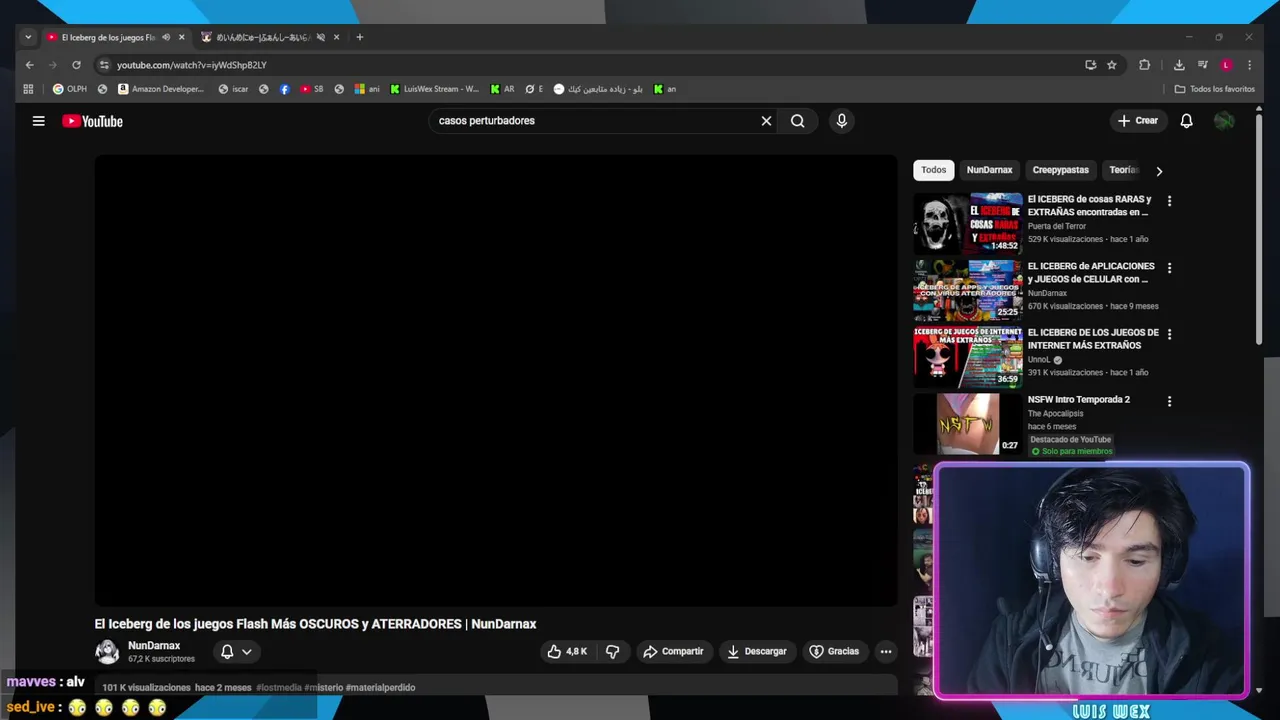1280x720 pixels.
Task: Click the Gracias button
Action: point(834,651)
